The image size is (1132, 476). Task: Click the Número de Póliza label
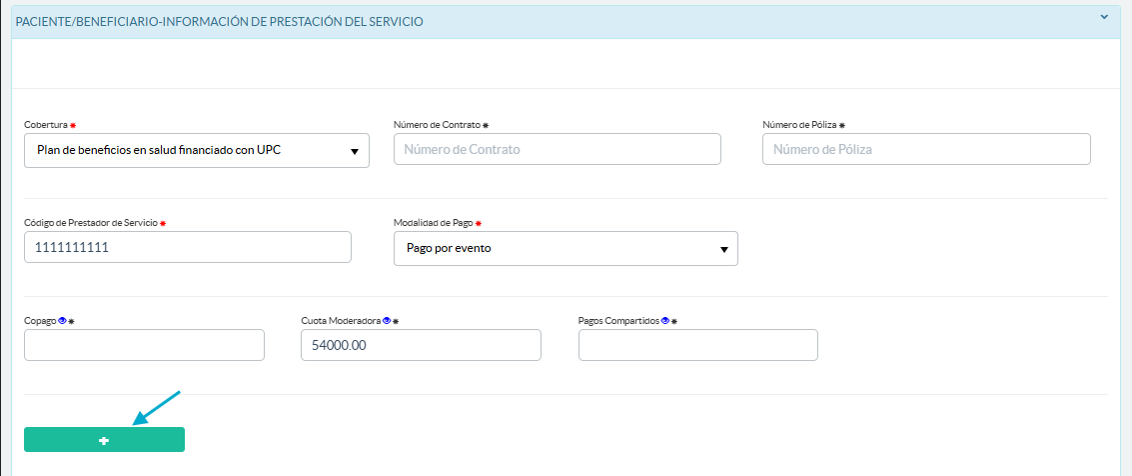799,125
